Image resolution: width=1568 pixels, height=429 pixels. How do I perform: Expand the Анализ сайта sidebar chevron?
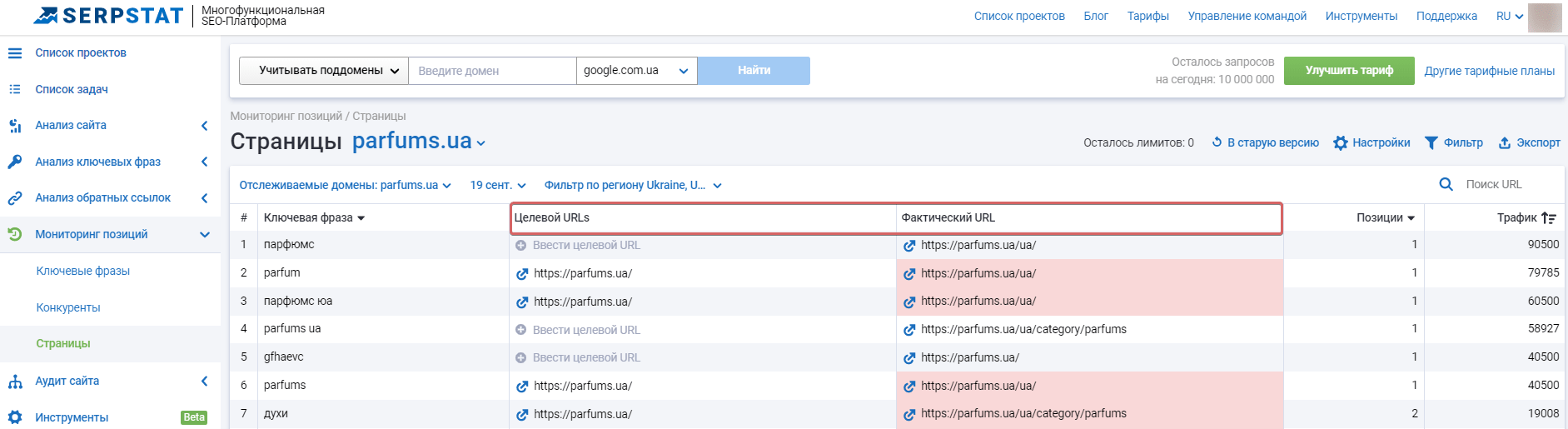[x=205, y=126]
